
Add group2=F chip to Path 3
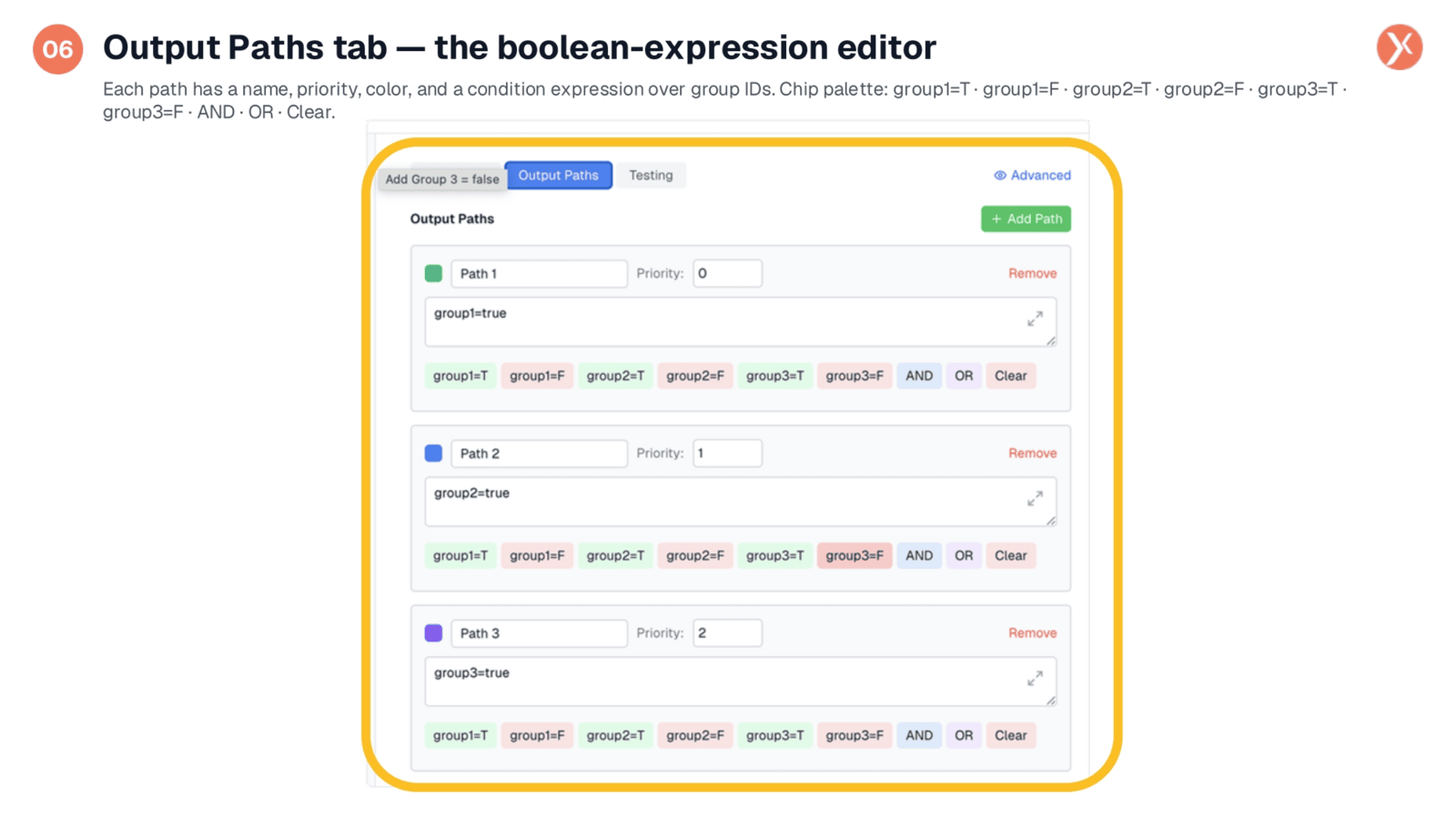[695, 735]
